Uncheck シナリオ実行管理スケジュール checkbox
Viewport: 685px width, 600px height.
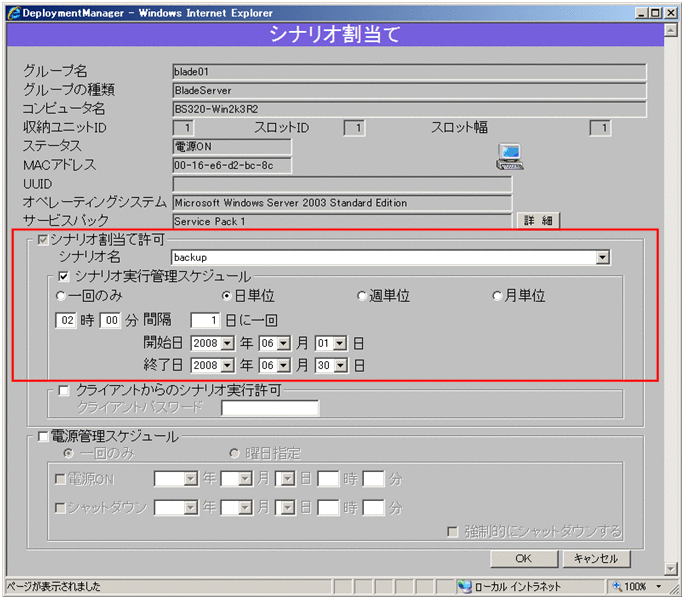64,276
